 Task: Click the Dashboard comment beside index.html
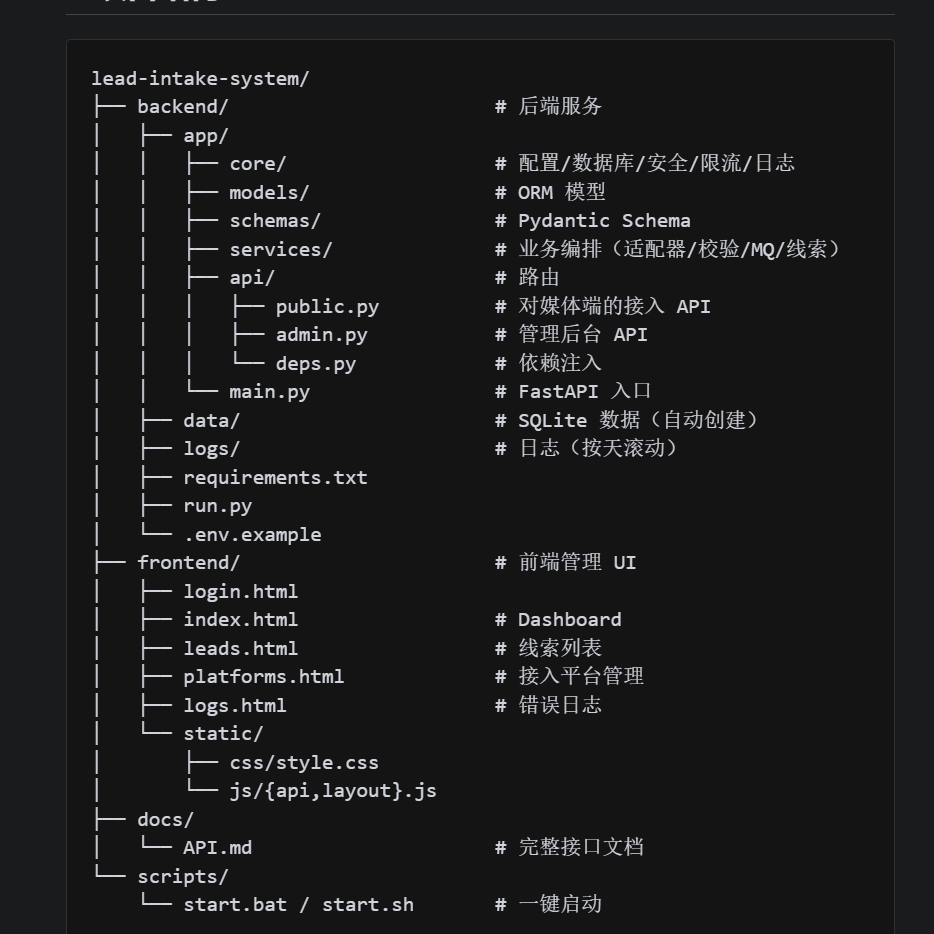pyautogui.click(x=569, y=620)
